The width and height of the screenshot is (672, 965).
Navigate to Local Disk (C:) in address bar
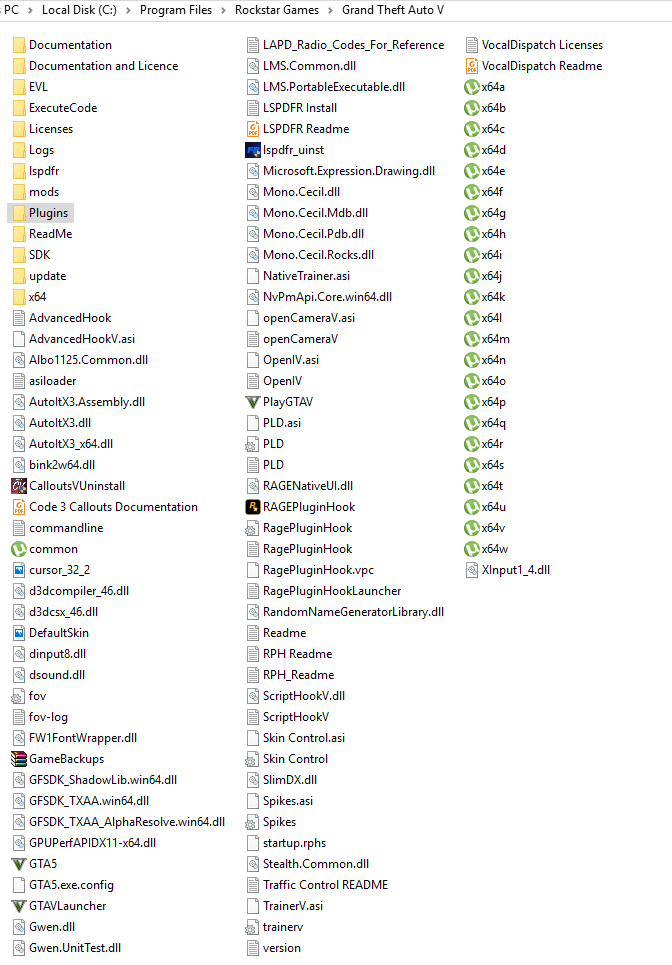point(79,10)
